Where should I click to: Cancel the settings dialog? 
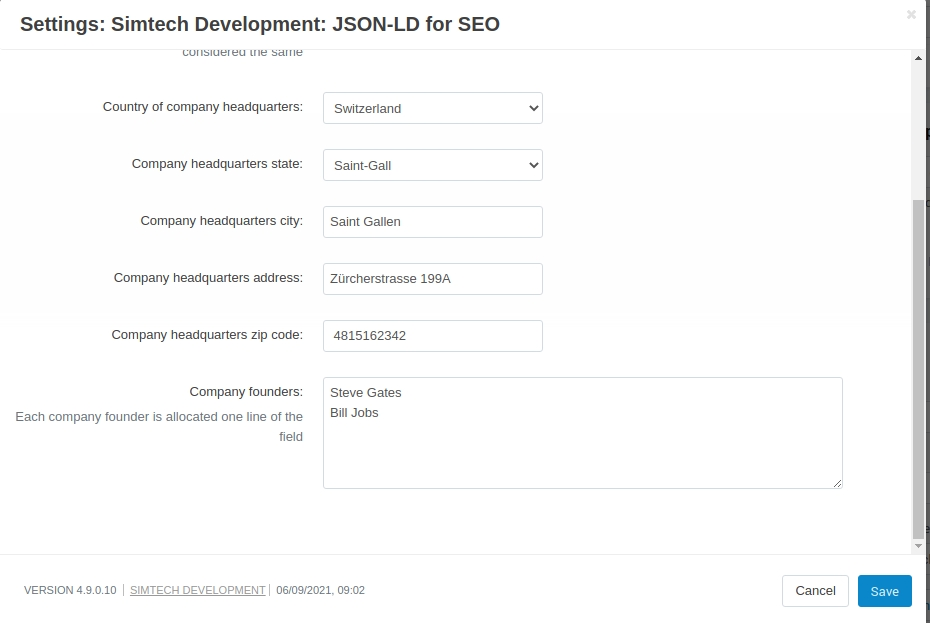point(815,591)
